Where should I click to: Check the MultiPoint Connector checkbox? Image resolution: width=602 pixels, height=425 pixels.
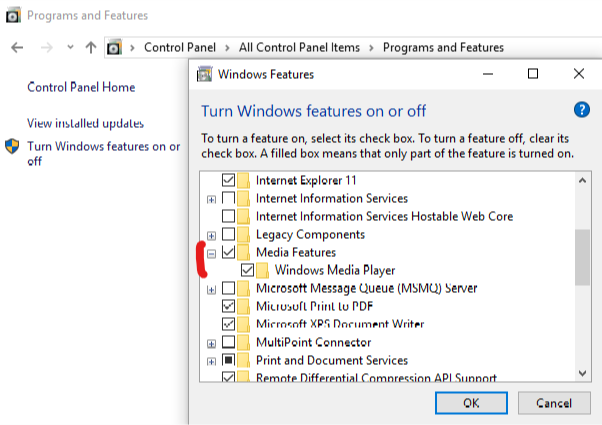[228, 342]
